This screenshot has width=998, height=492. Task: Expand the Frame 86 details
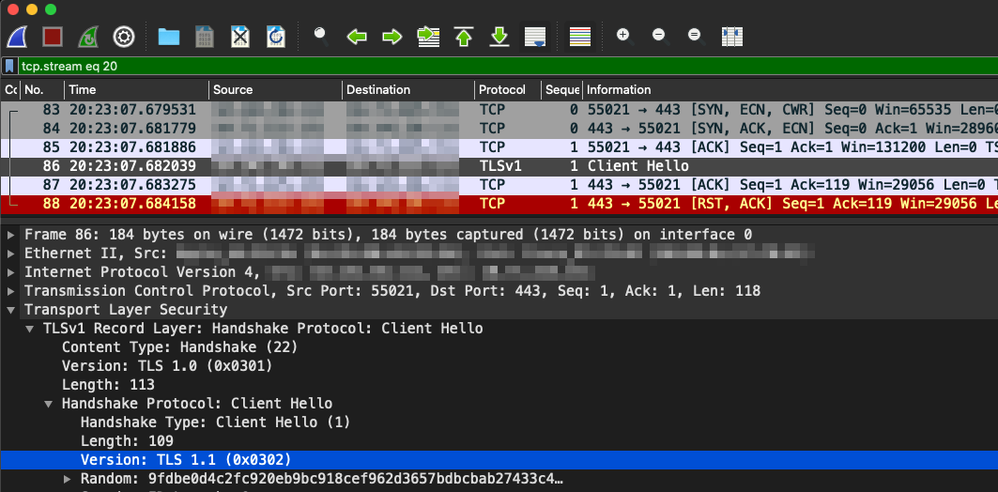coord(10,235)
